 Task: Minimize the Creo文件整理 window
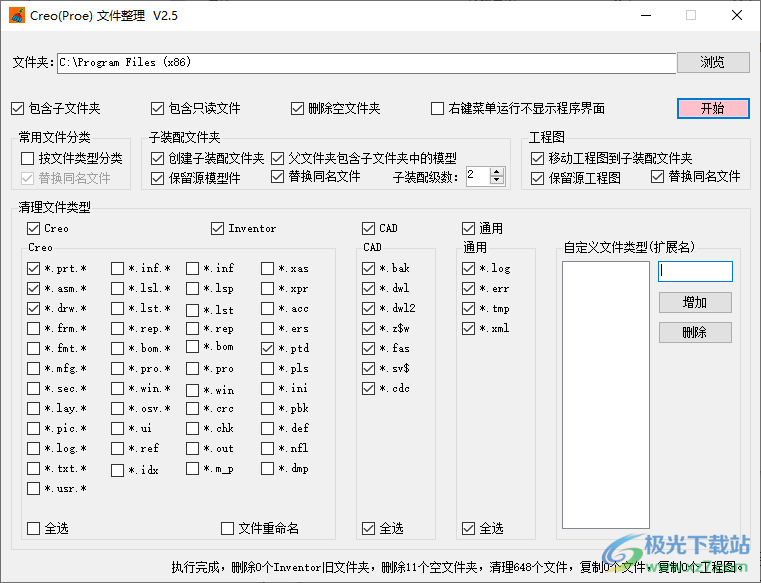[646, 16]
